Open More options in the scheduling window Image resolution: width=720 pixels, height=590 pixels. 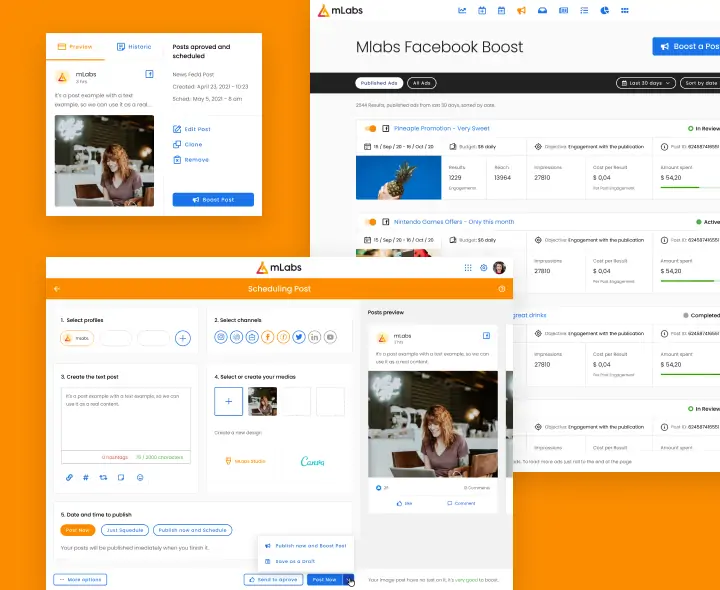pos(80,579)
